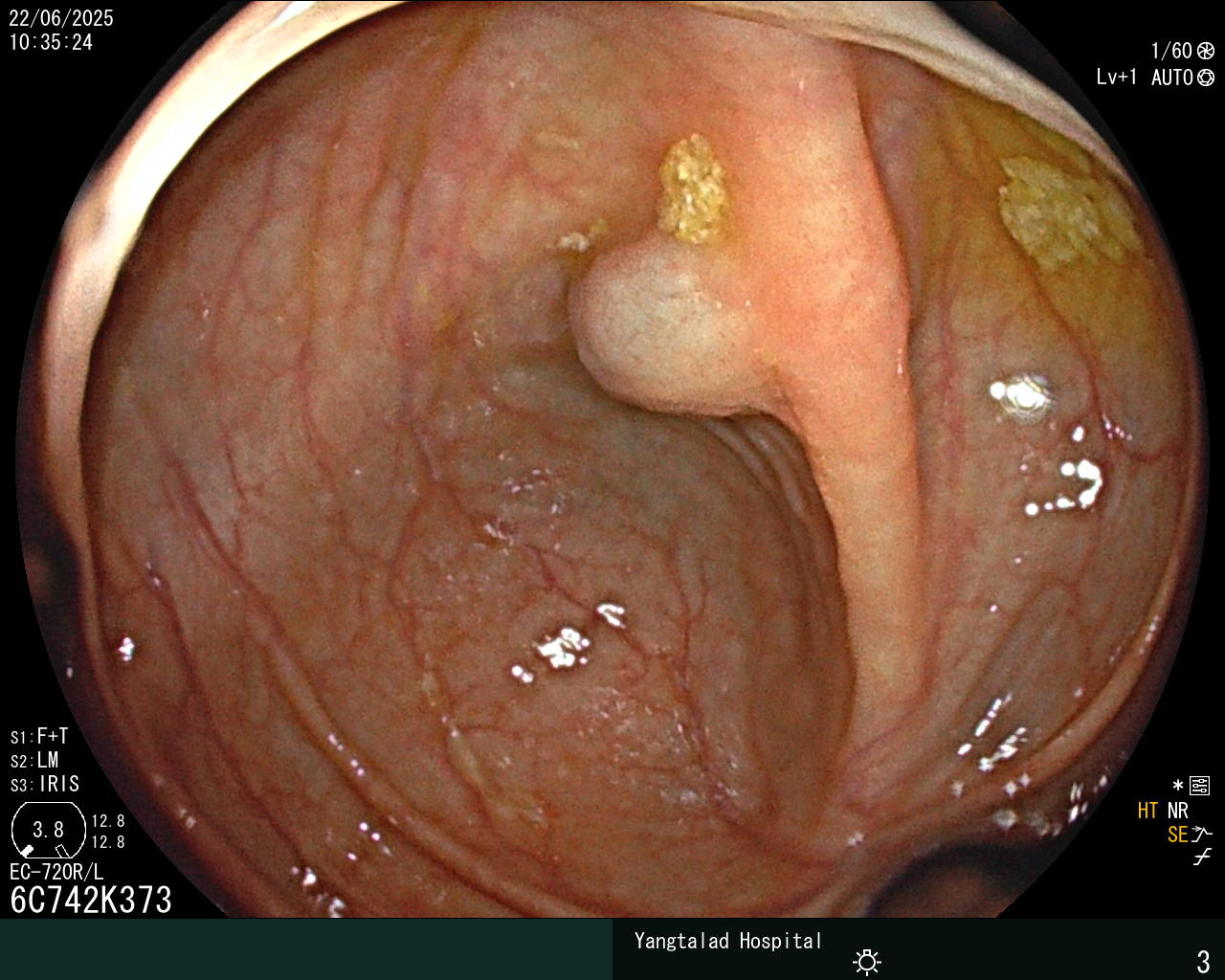Click the image counter number 3

point(1203,961)
